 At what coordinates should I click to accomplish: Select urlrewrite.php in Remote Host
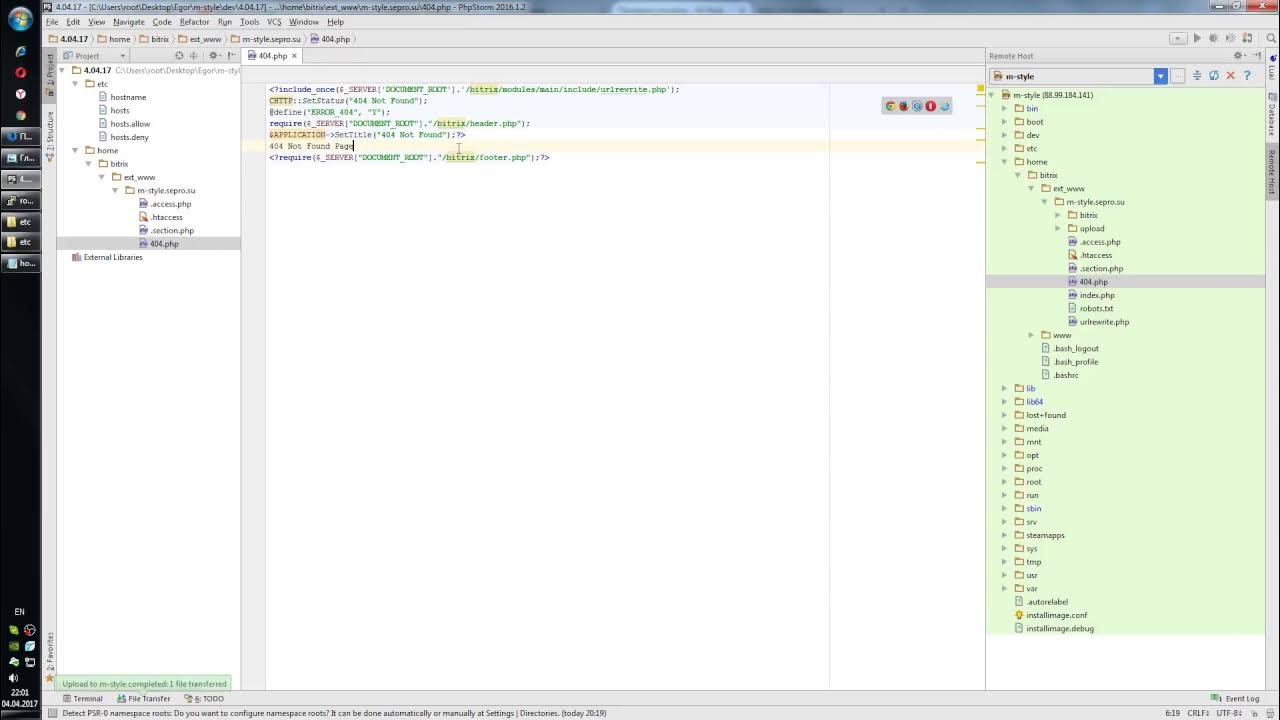pos(1098,322)
